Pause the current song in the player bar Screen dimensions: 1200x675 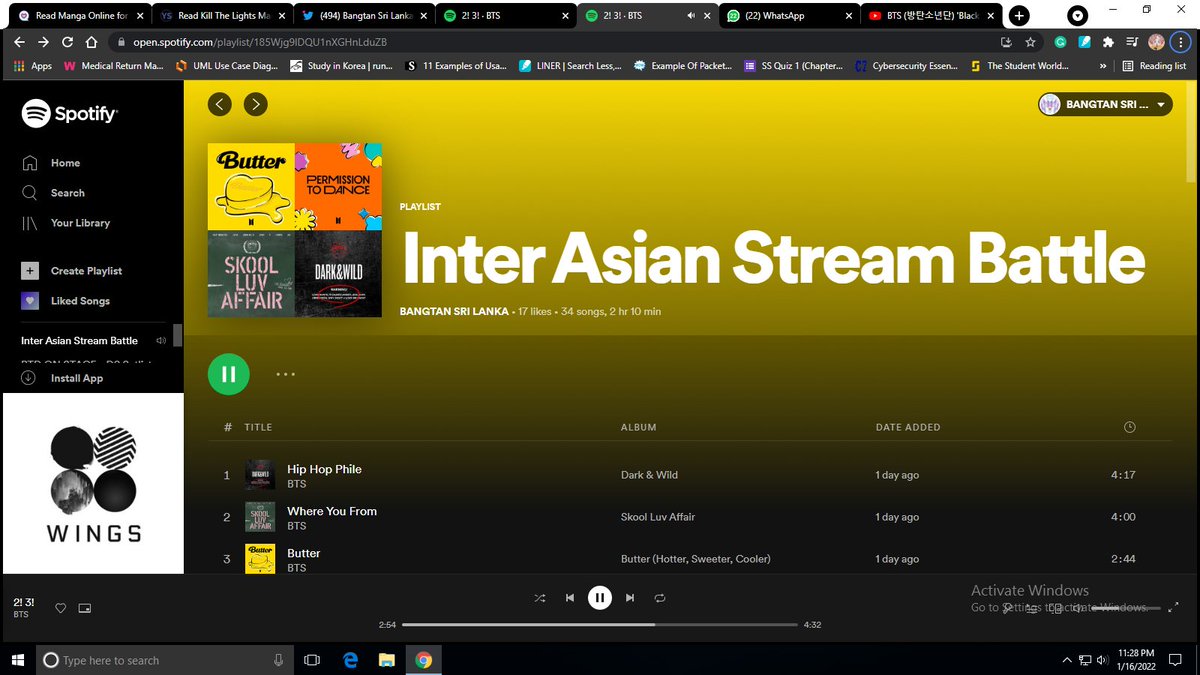pyautogui.click(x=600, y=598)
